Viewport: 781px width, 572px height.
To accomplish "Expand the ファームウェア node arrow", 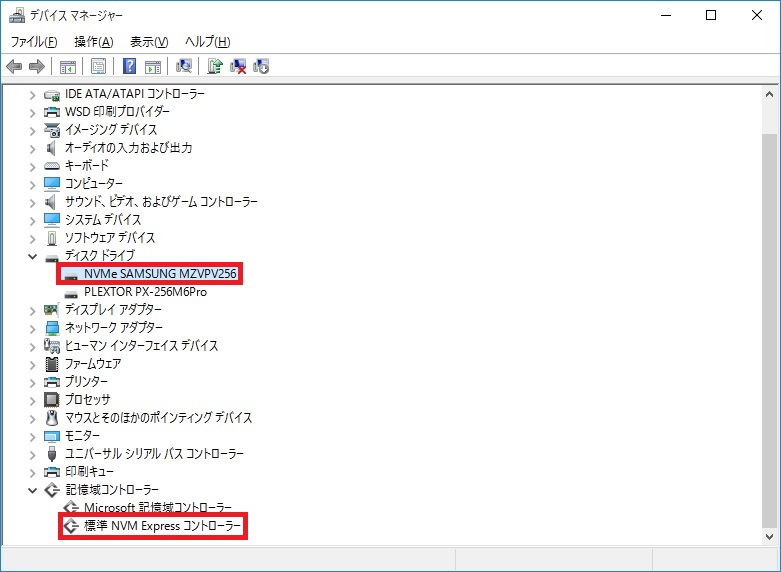I will pyautogui.click(x=32, y=365).
